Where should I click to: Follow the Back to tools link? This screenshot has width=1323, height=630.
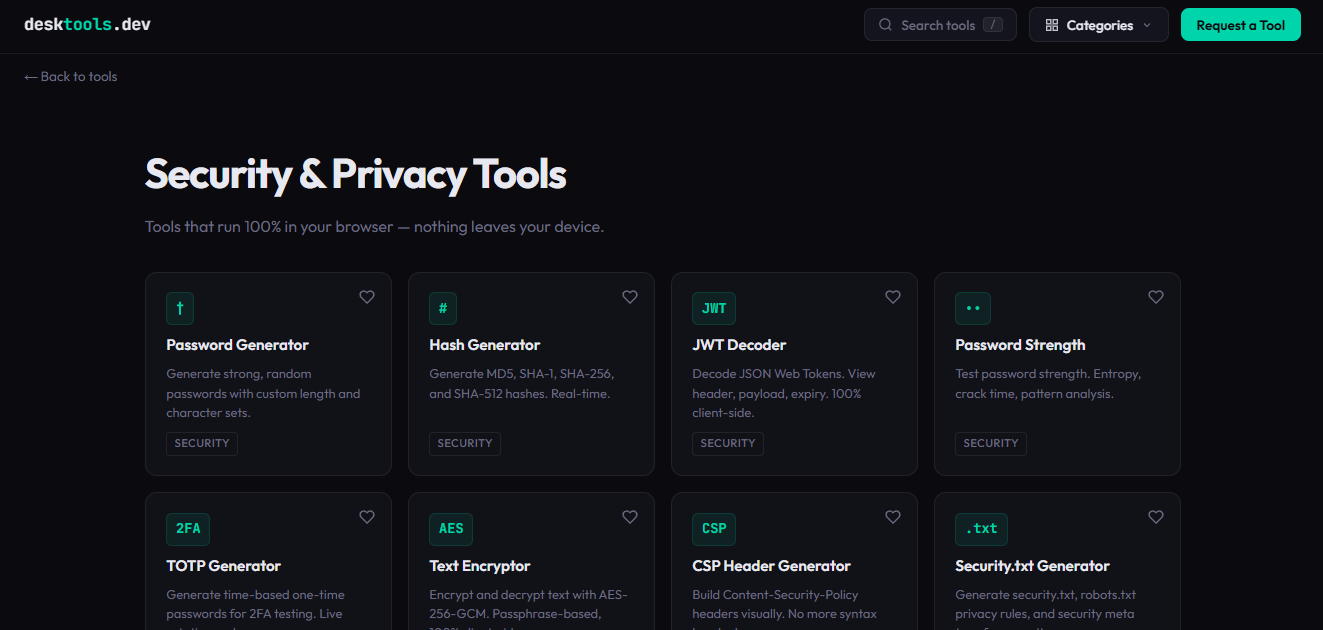[x=70, y=76]
